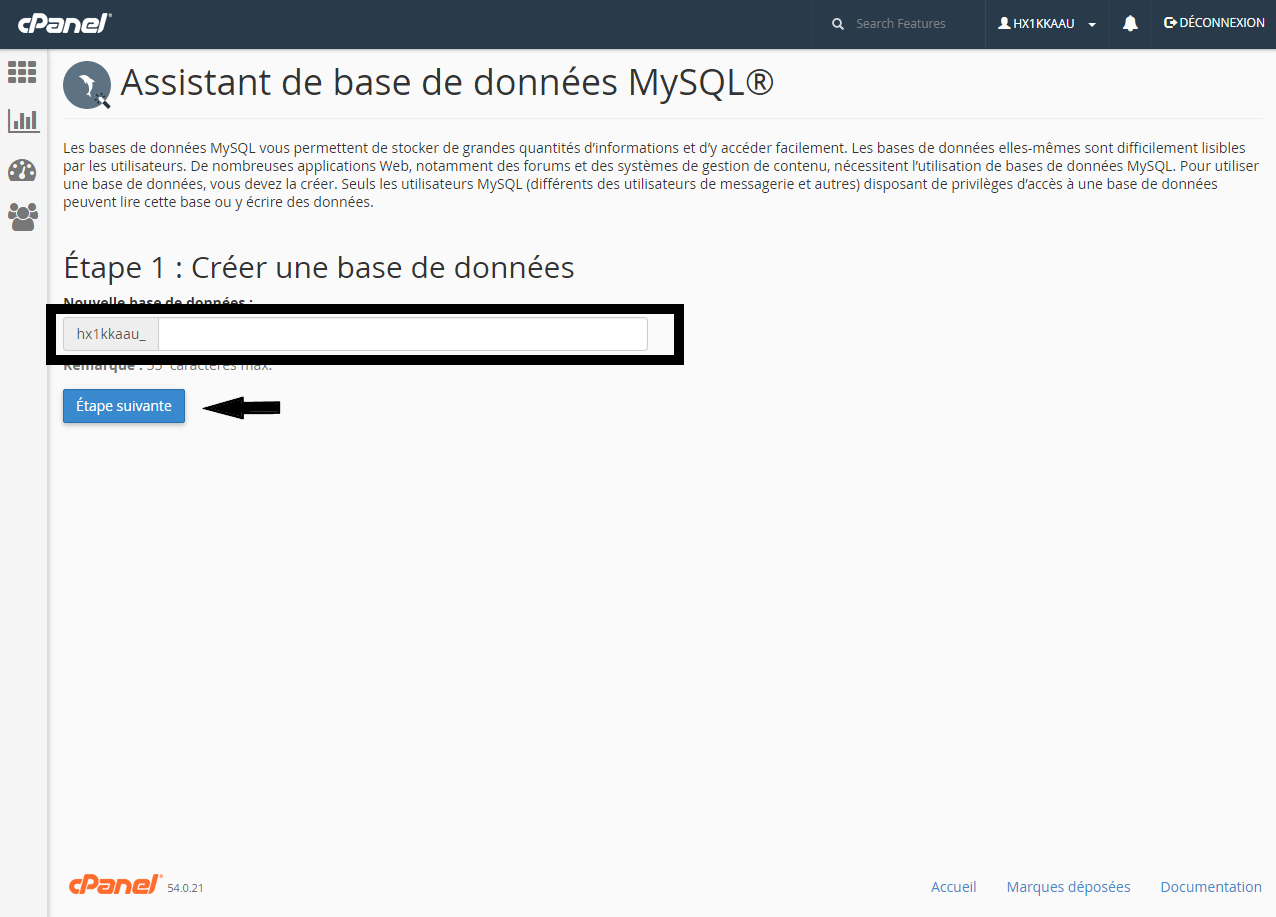Open the Documentation footer link

tap(1211, 887)
